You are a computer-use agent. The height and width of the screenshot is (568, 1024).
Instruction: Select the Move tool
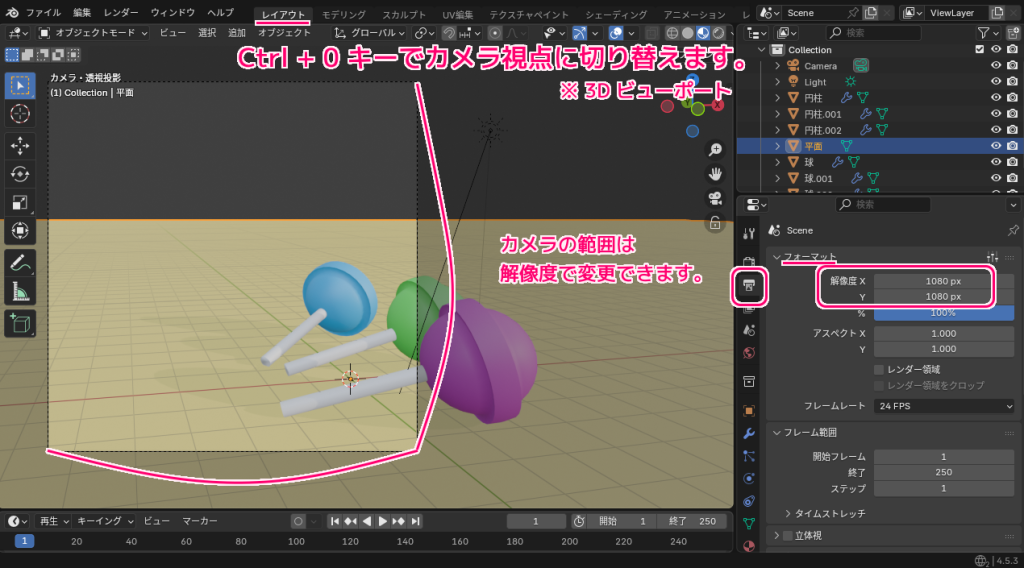20,146
